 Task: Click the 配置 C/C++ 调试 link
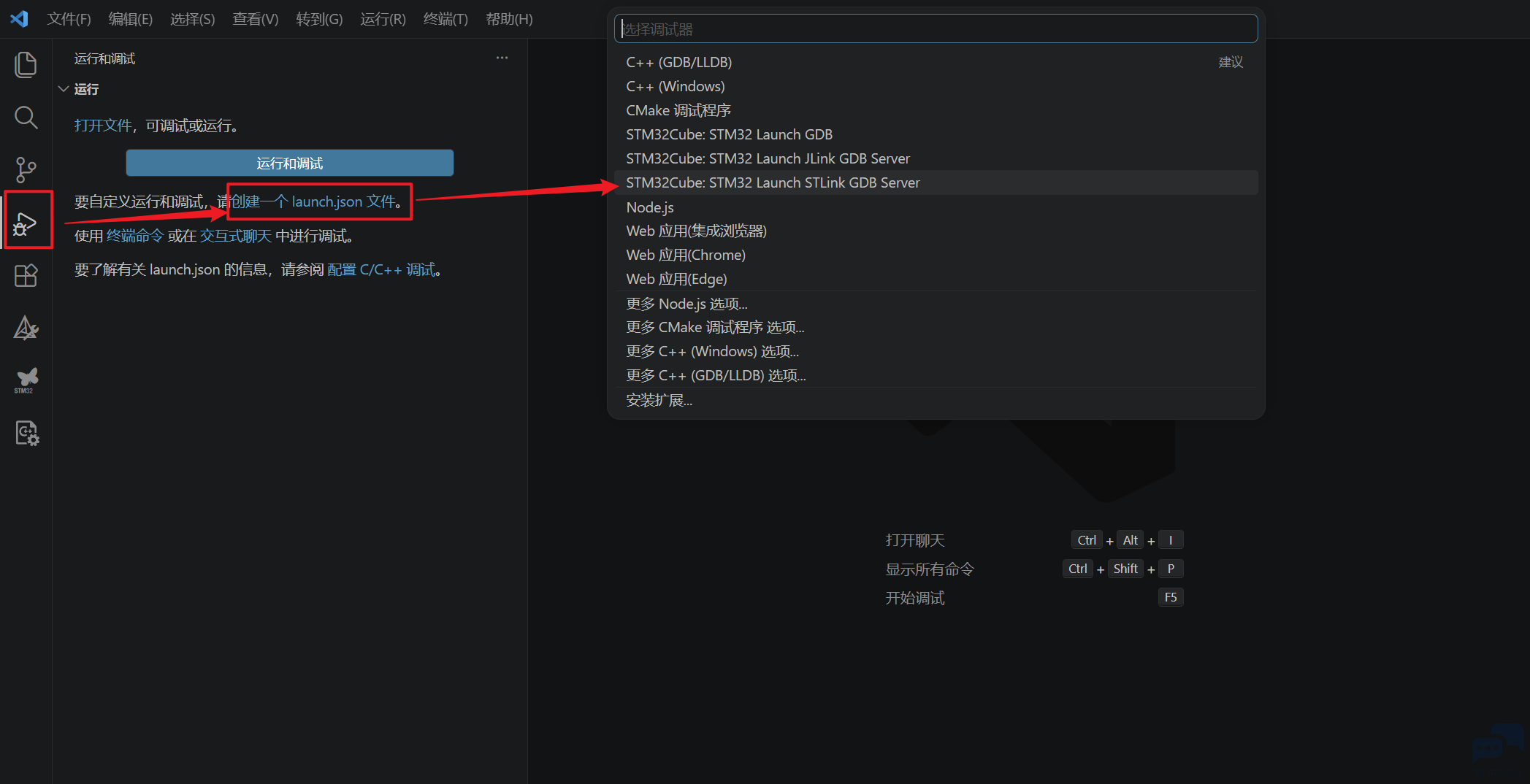click(381, 269)
